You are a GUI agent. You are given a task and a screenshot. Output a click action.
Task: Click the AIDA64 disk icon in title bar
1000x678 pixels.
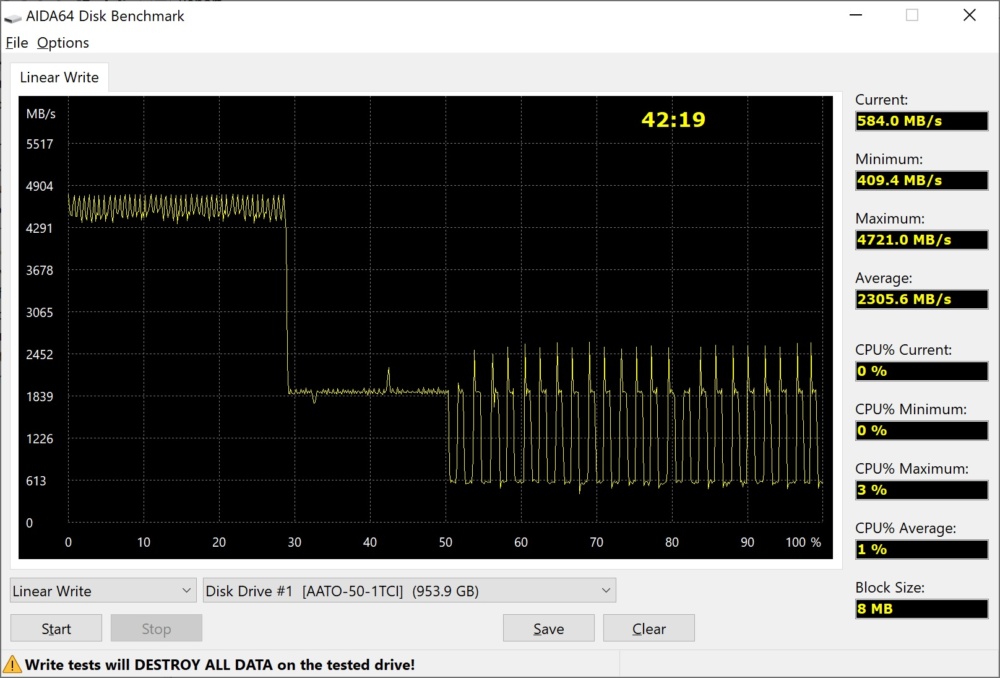point(12,17)
